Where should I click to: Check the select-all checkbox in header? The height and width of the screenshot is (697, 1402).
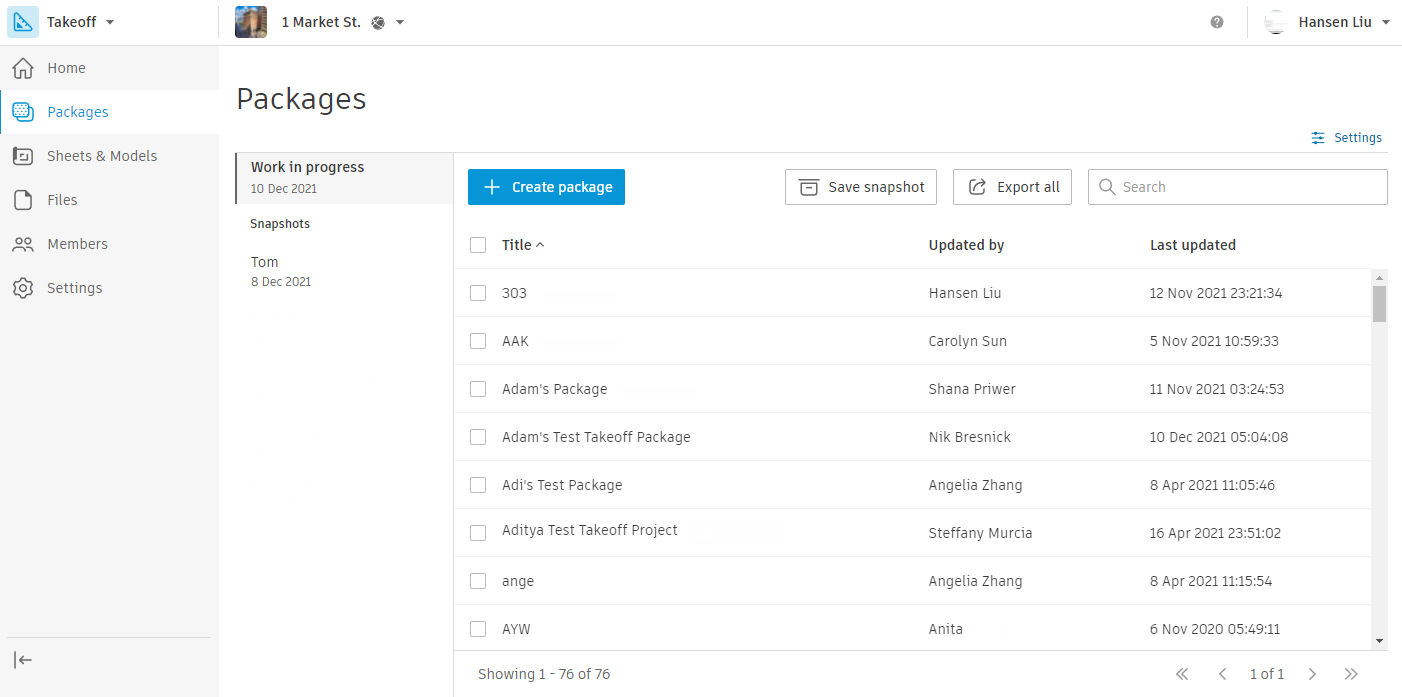tap(478, 245)
